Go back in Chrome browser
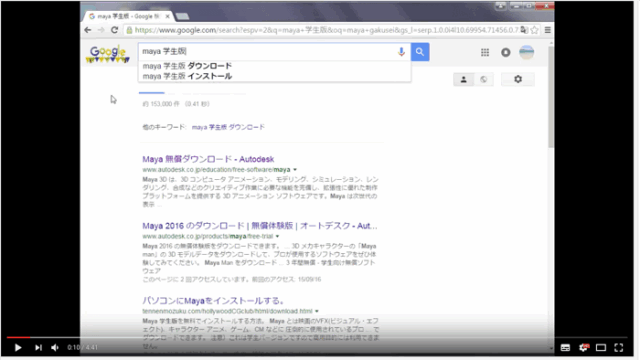640x360 pixels. coord(88,30)
